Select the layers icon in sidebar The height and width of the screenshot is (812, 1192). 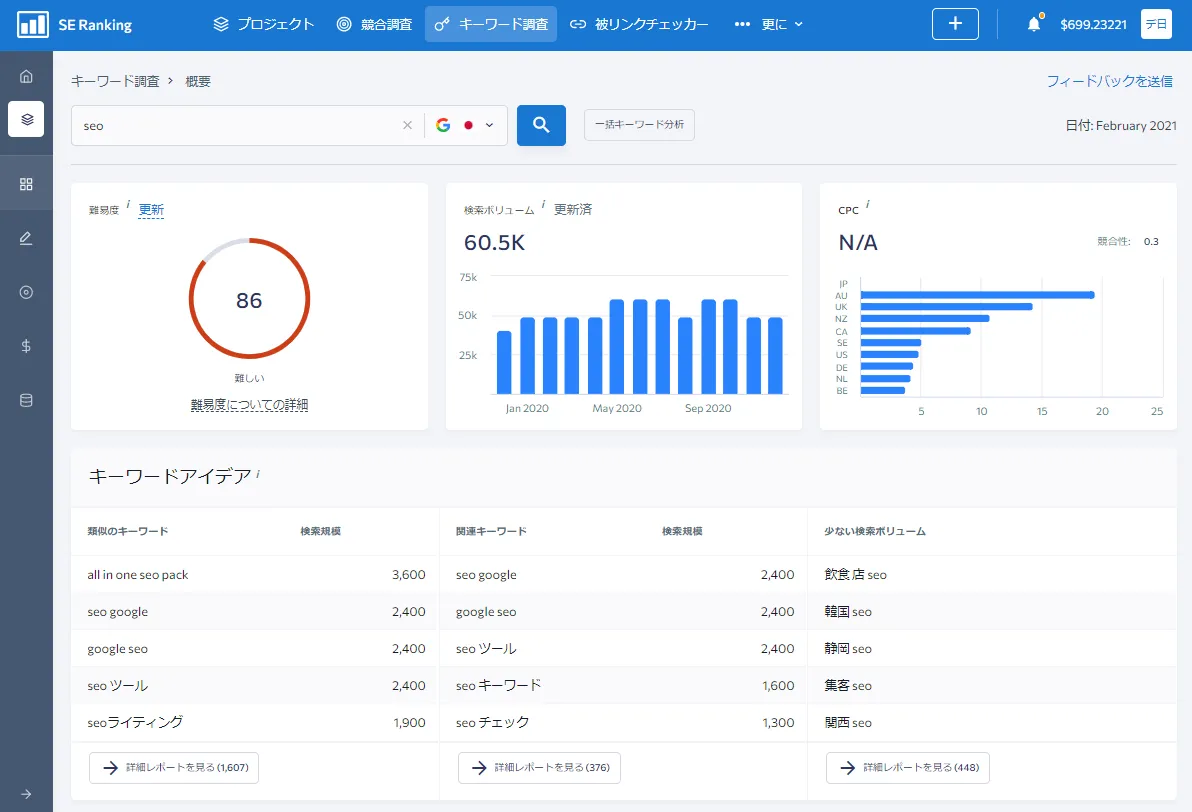(x=26, y=119)
